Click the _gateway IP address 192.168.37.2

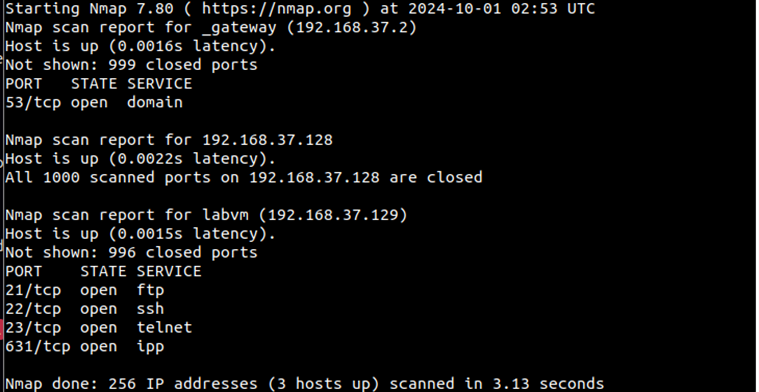[x=351, y=27]
